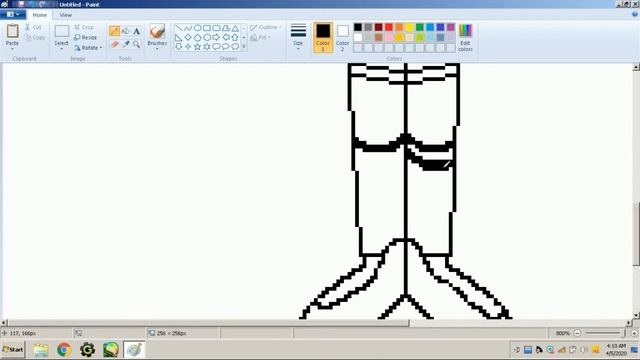Click the zoom out minus button
The image size is (640, 360).
pyautogui.click(x=577, y=333)
